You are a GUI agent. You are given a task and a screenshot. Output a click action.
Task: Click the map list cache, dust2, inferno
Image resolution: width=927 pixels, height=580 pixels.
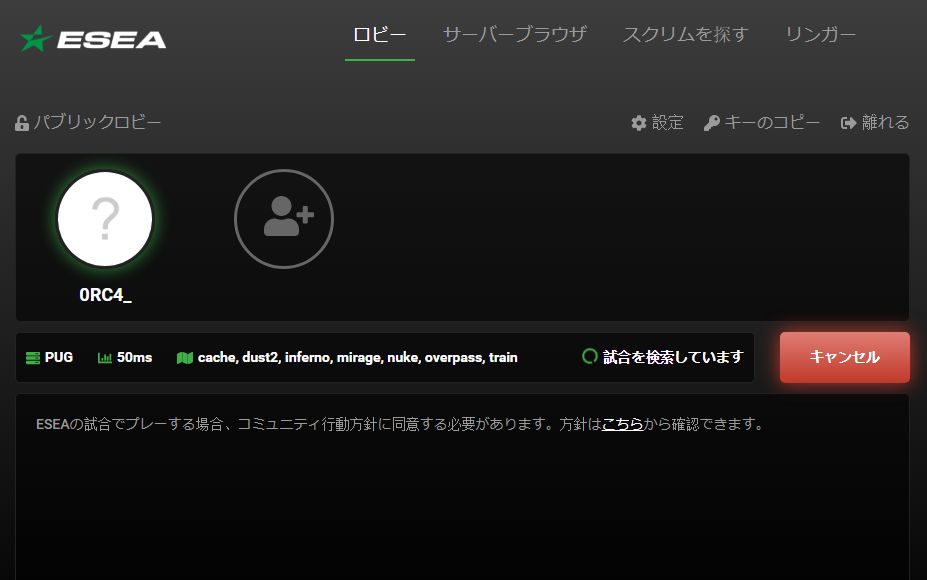pos(358,357)
